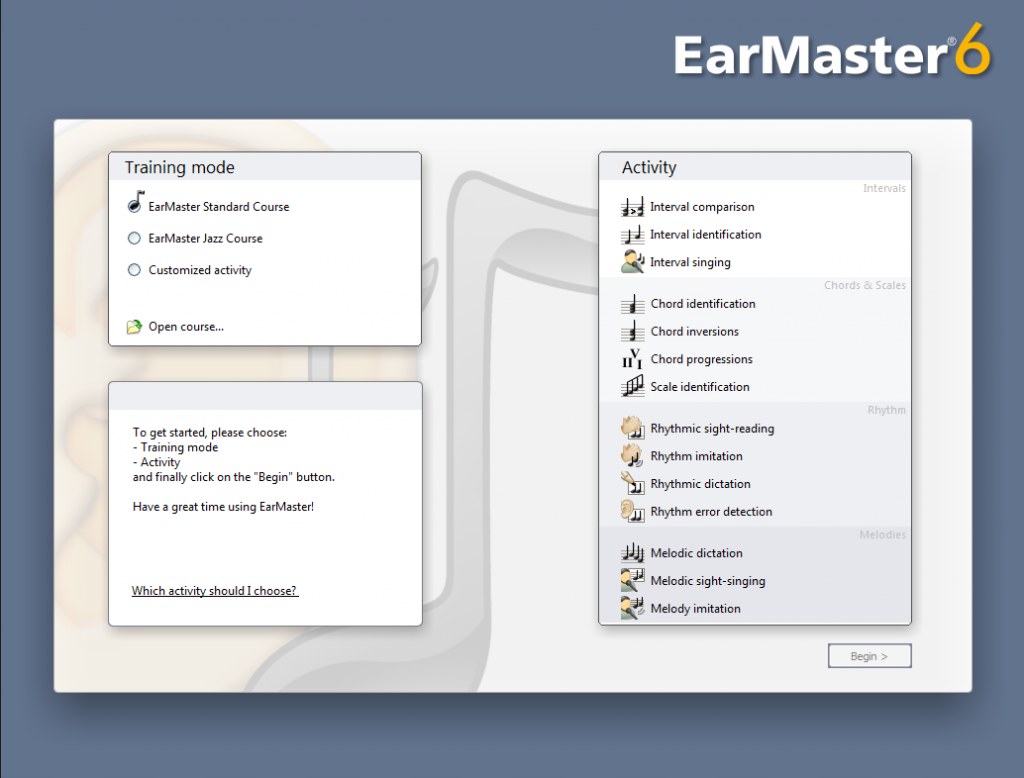Open the 'Open course...' folder icon
Image resolution: width=1024 pixels, height=778 pixels.
135,327
